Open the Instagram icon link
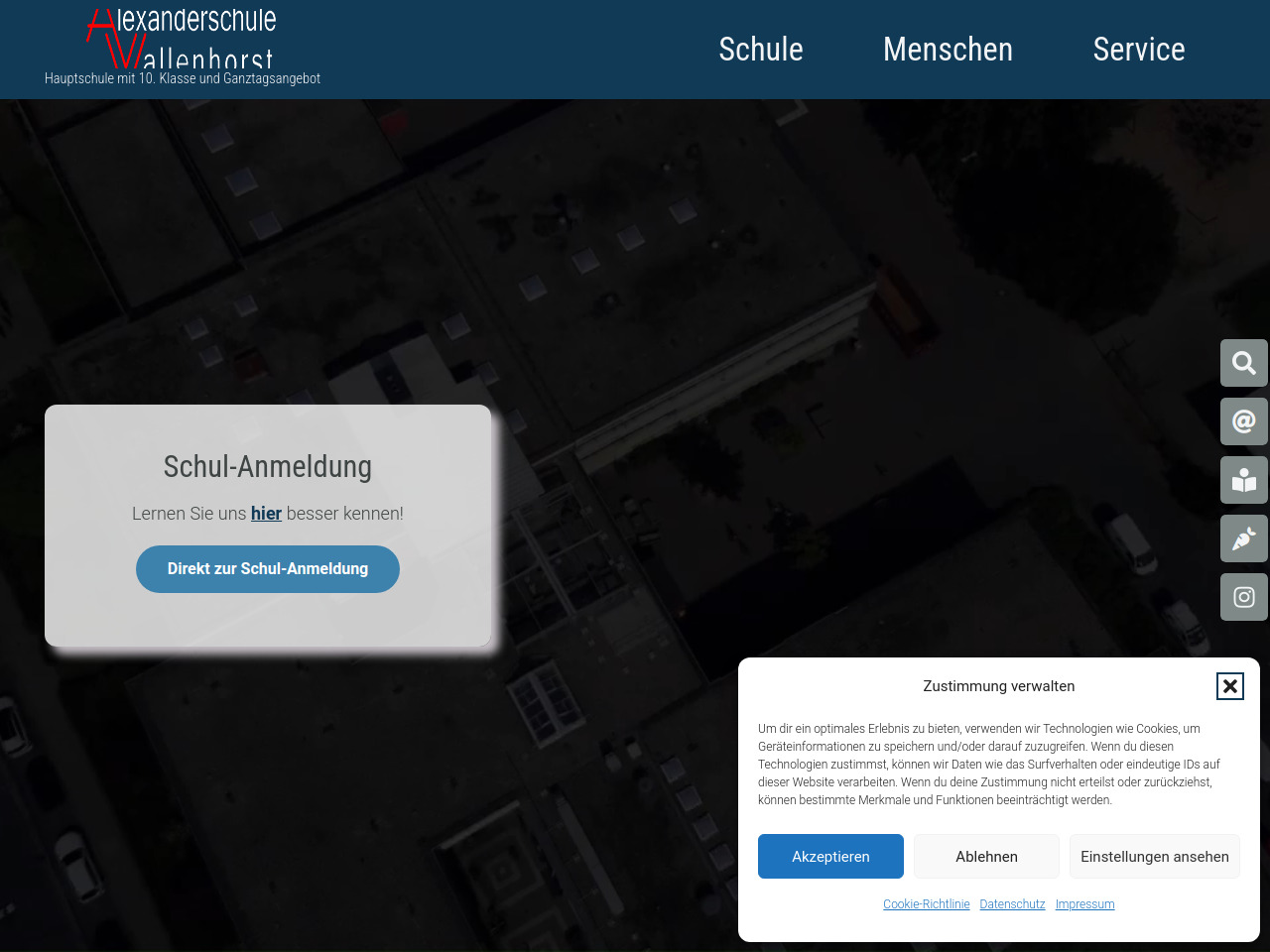This screenshot has height=952, width=1270. pos(1243,597)
